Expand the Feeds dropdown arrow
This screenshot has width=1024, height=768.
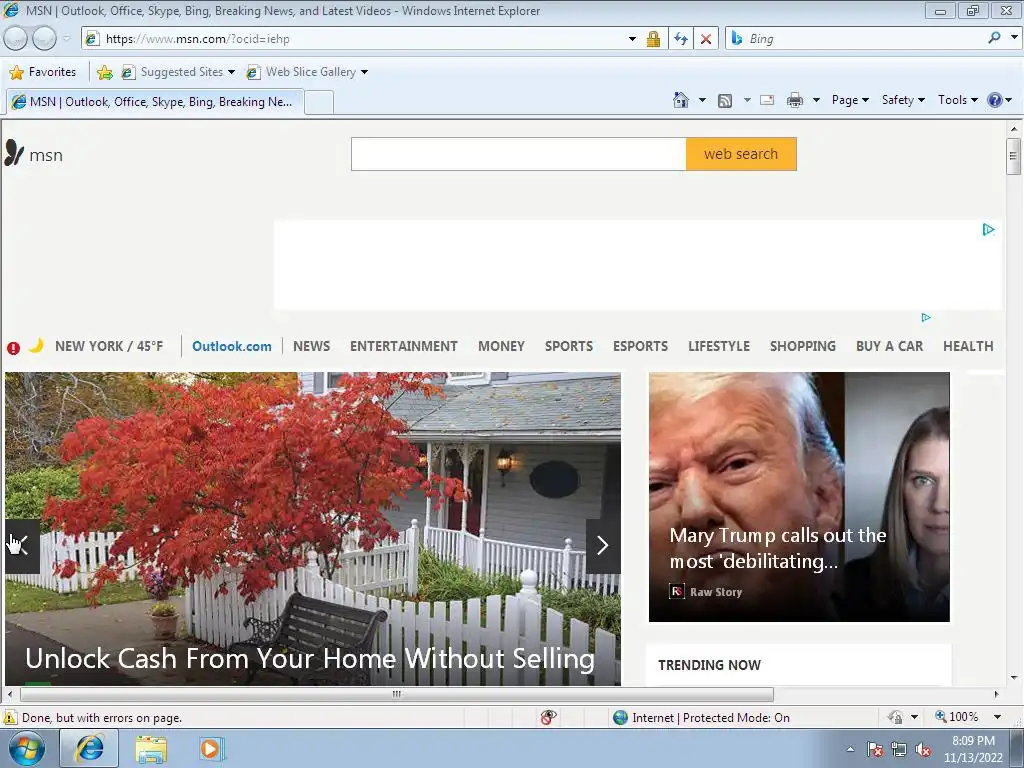pyautogui.click(x=746, y=100)
